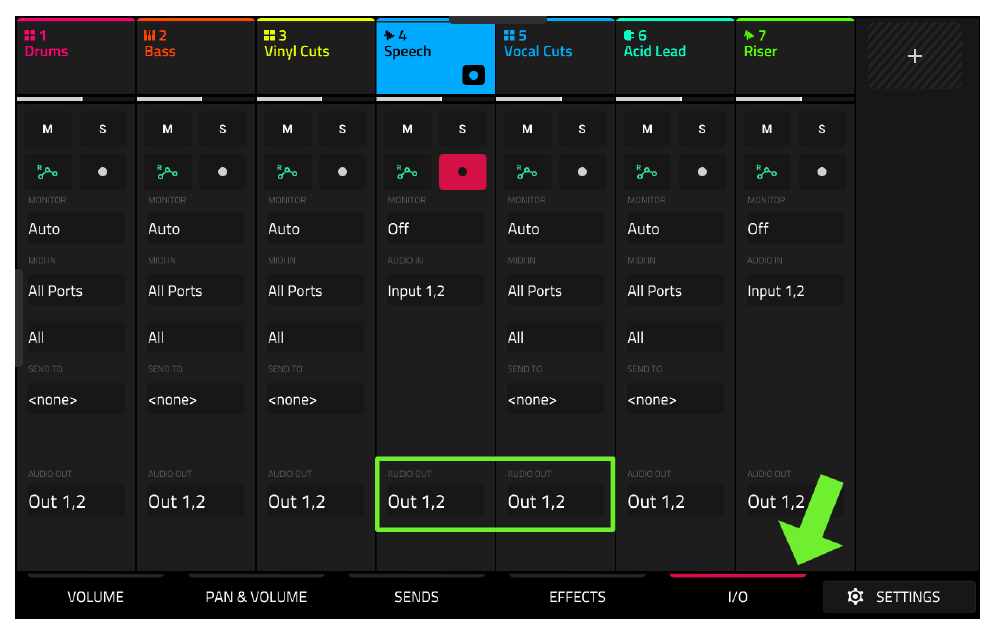Viewport: 996px width, 636px height.
Task: Mute the Bass track
Action: click(168, 129)
